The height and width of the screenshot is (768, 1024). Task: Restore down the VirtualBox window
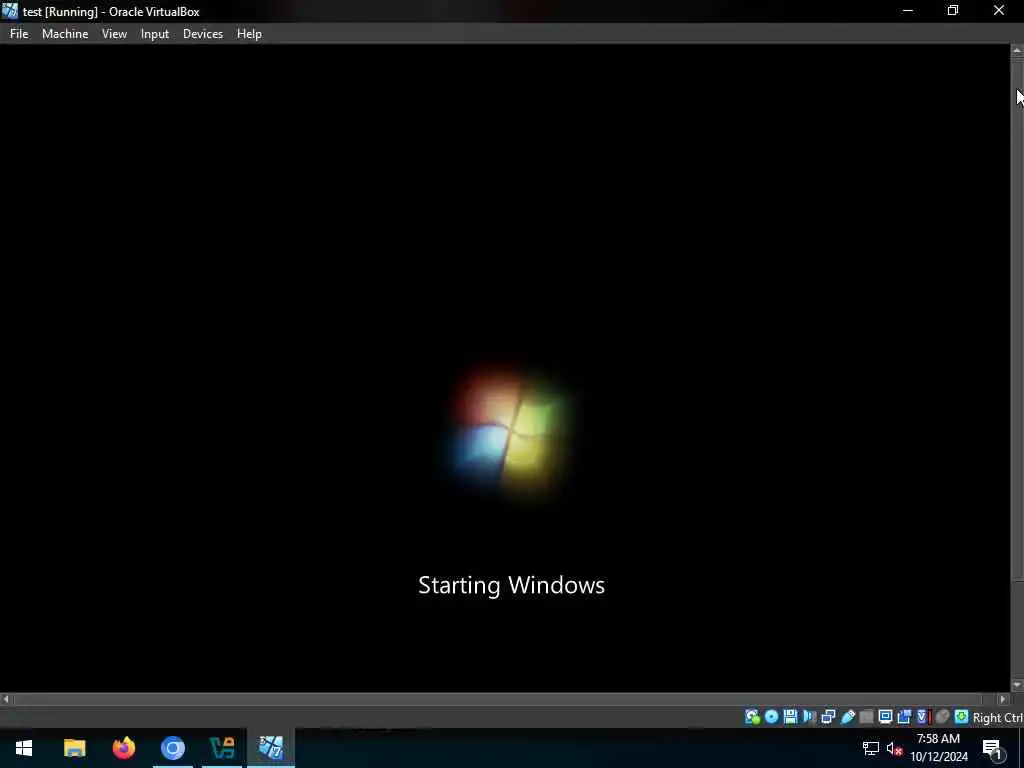953,10
